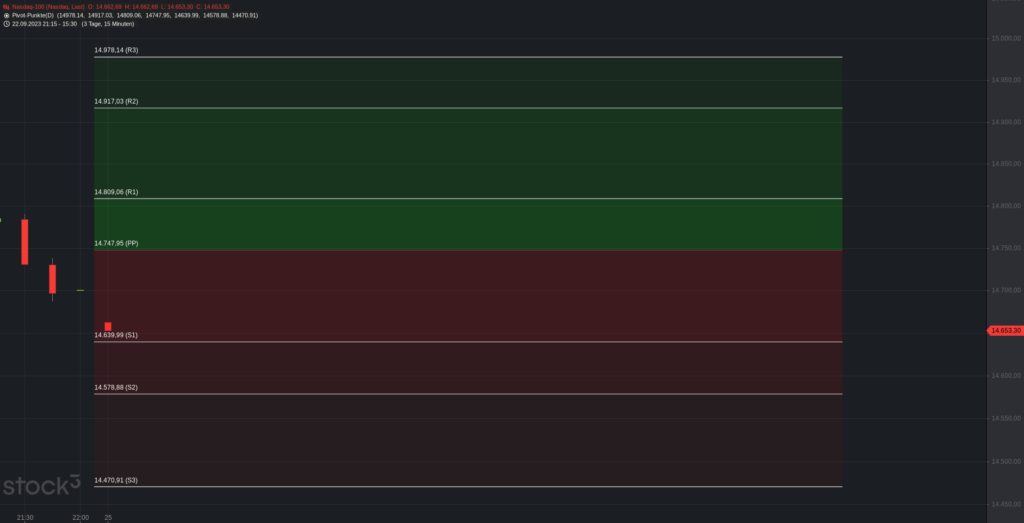Select the 3 Tage, 15 Minuten timeframe text

click(x=108, y=24)
